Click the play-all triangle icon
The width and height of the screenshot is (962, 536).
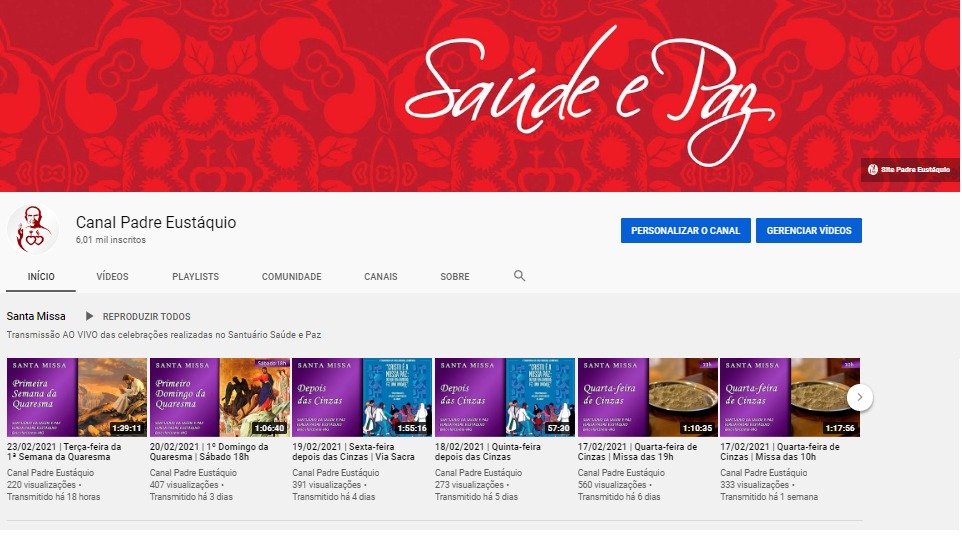point(90,316)
